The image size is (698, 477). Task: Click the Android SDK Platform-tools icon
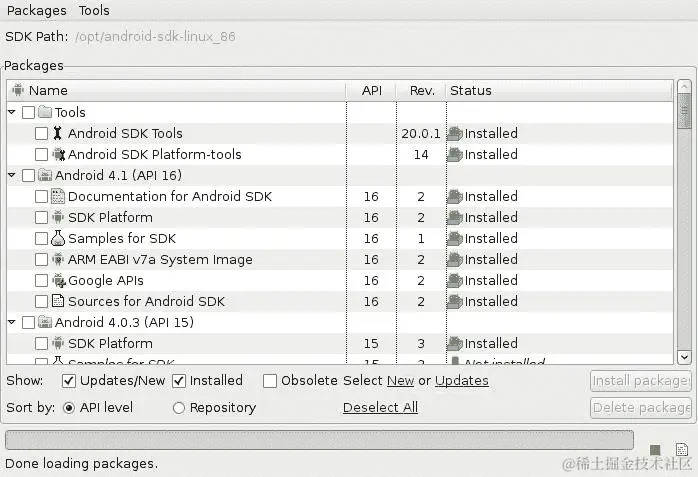coord(58,155)
